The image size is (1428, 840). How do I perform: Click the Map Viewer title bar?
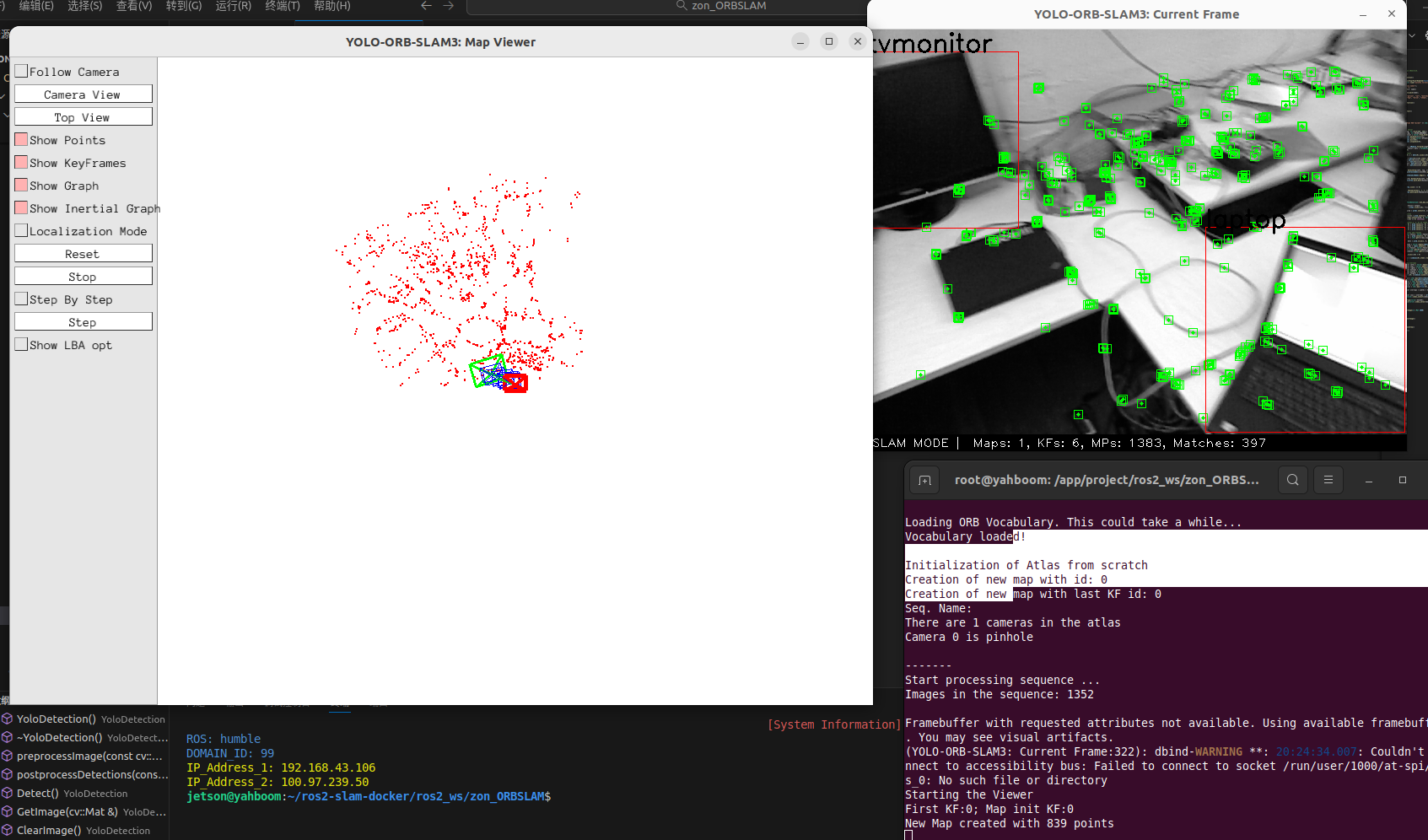tap(440, 42)
